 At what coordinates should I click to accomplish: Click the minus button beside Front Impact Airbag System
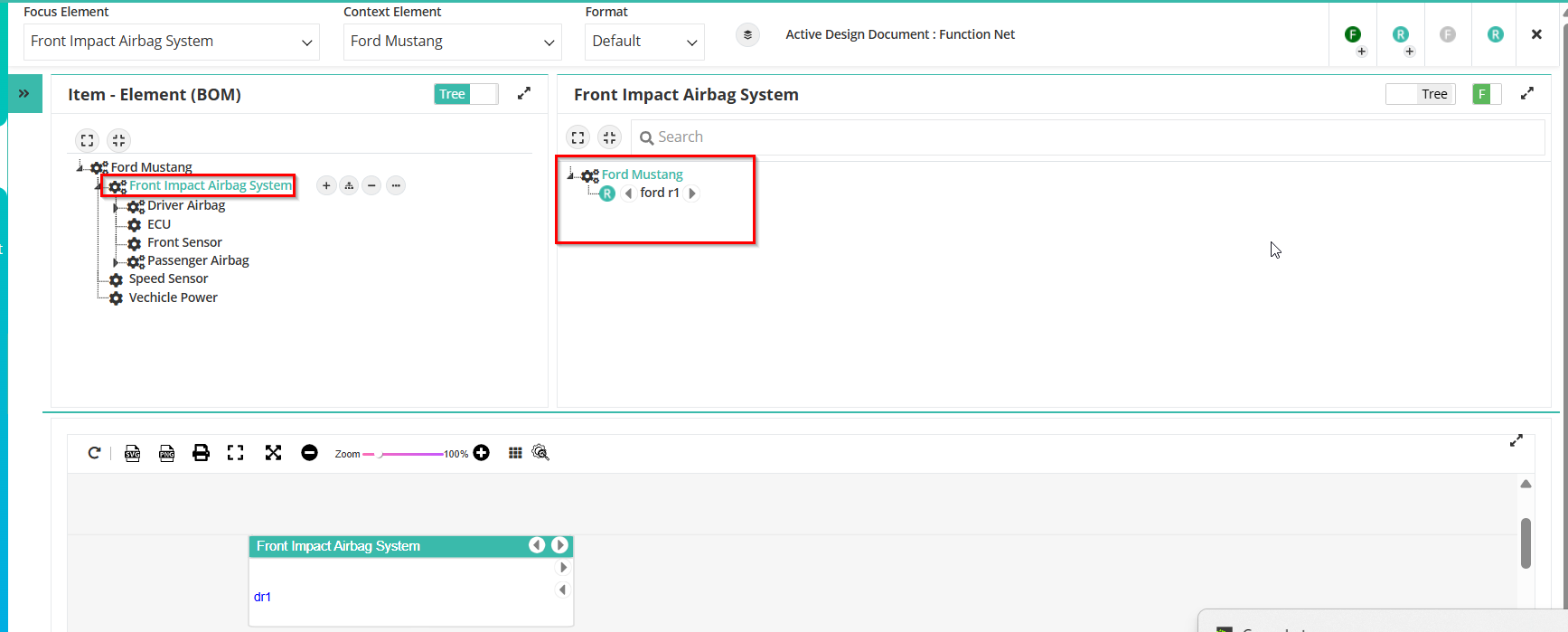tap(371, 185)
